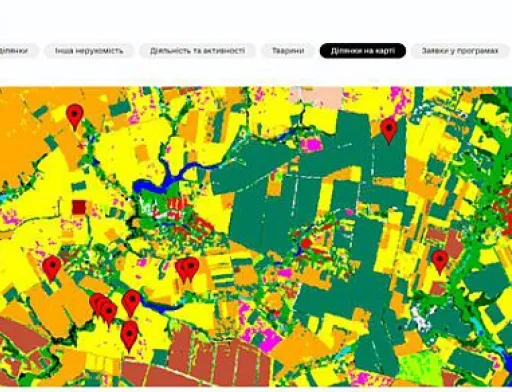Click the front marker of the central overlapping pair
512x392 pixels.
pos(191,269)
